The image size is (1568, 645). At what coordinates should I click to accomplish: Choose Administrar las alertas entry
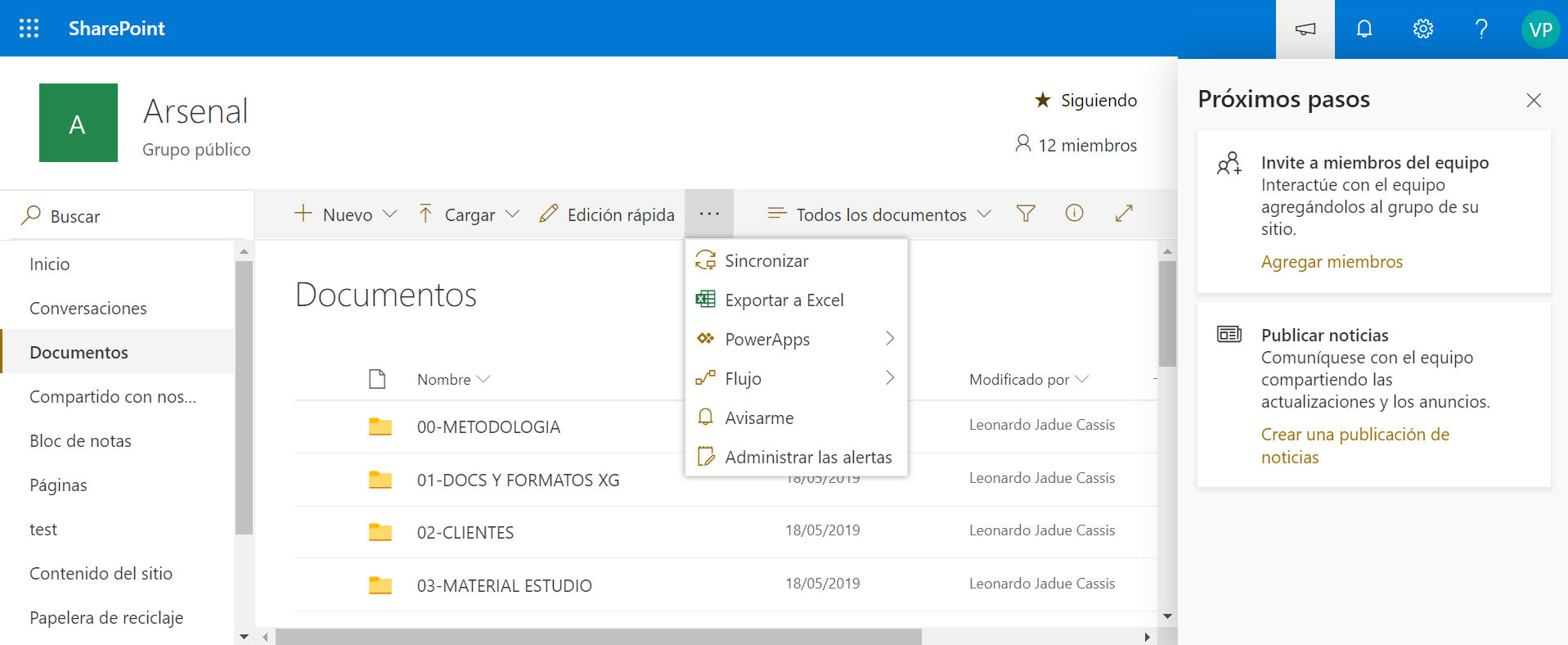(797, 457)
